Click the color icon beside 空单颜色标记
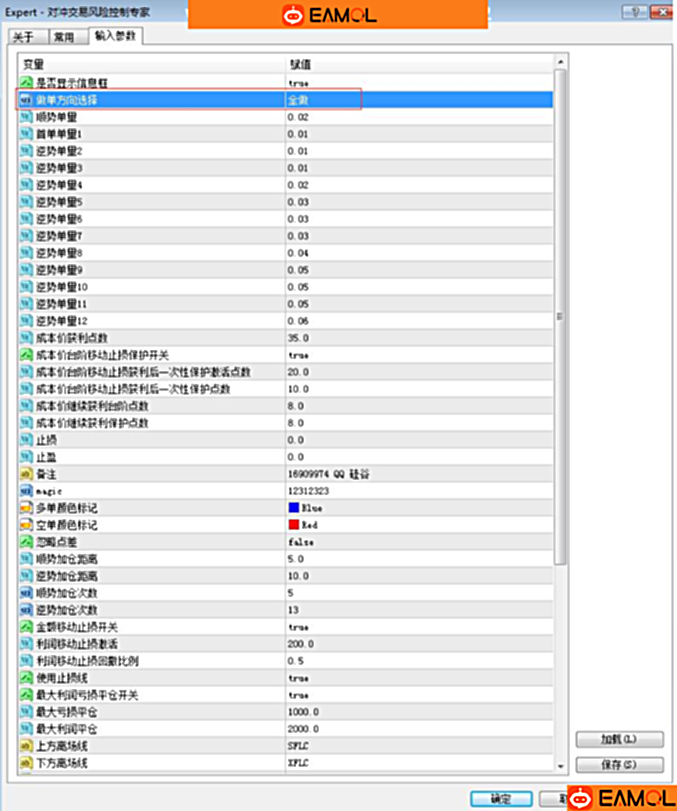 pos(26,525)
